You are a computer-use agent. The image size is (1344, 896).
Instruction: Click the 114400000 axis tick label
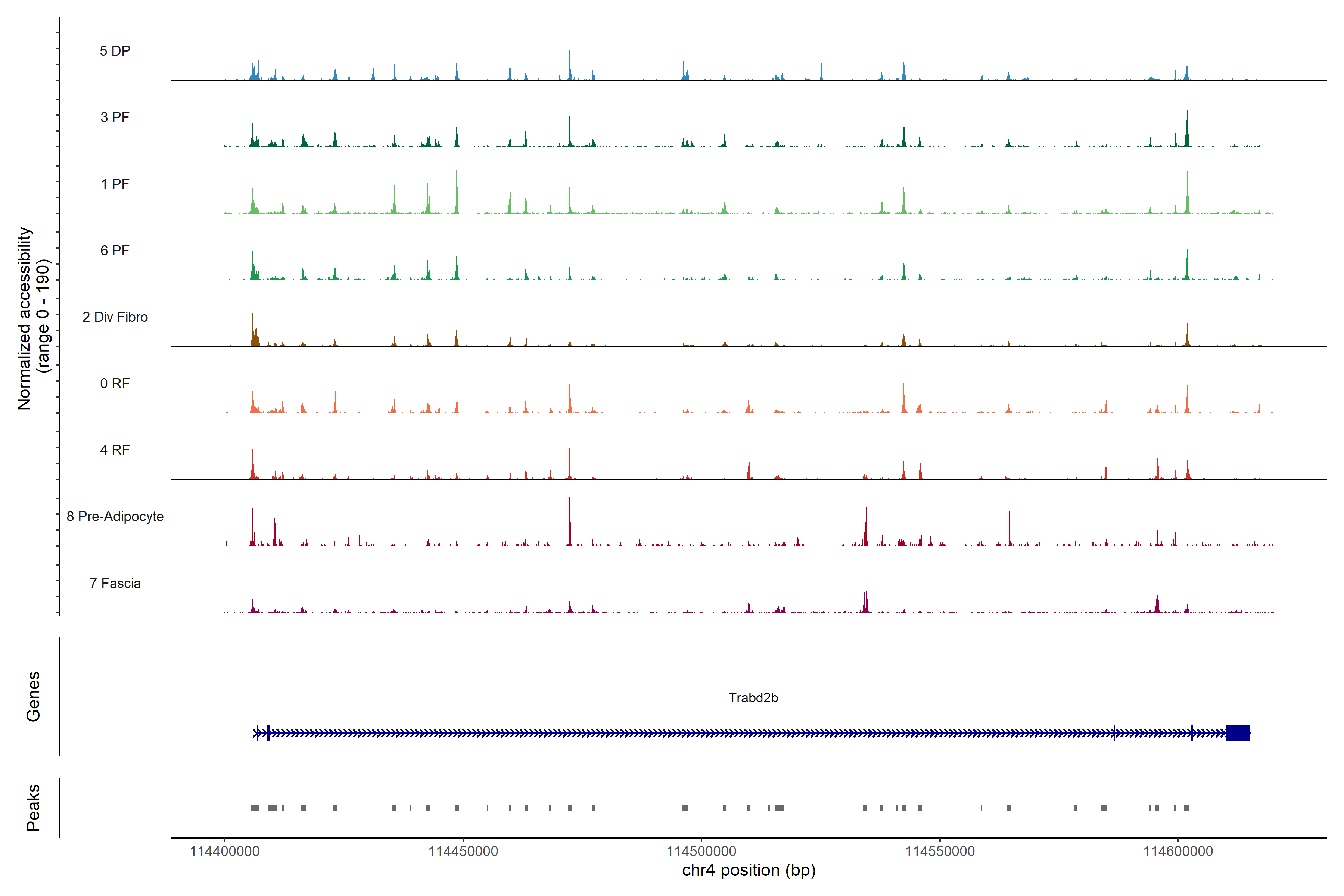225,852
